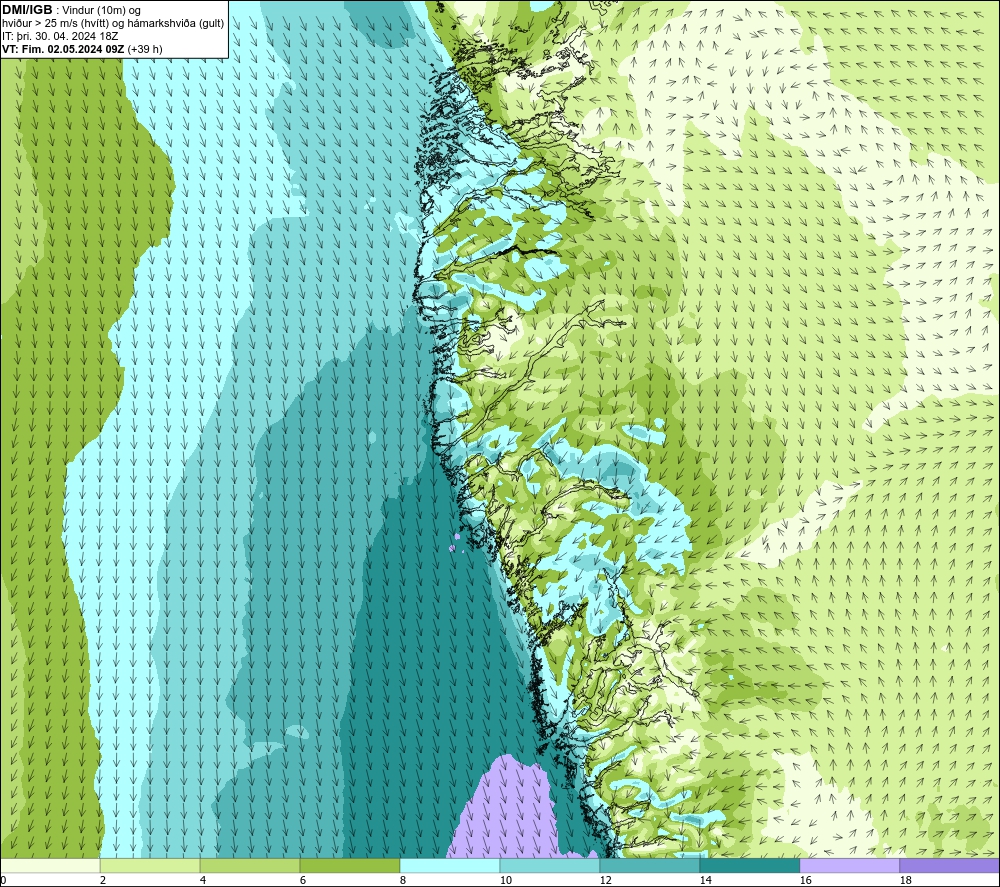
Task: Click the legend scale label '18'
Action: (x=905, y=880)
